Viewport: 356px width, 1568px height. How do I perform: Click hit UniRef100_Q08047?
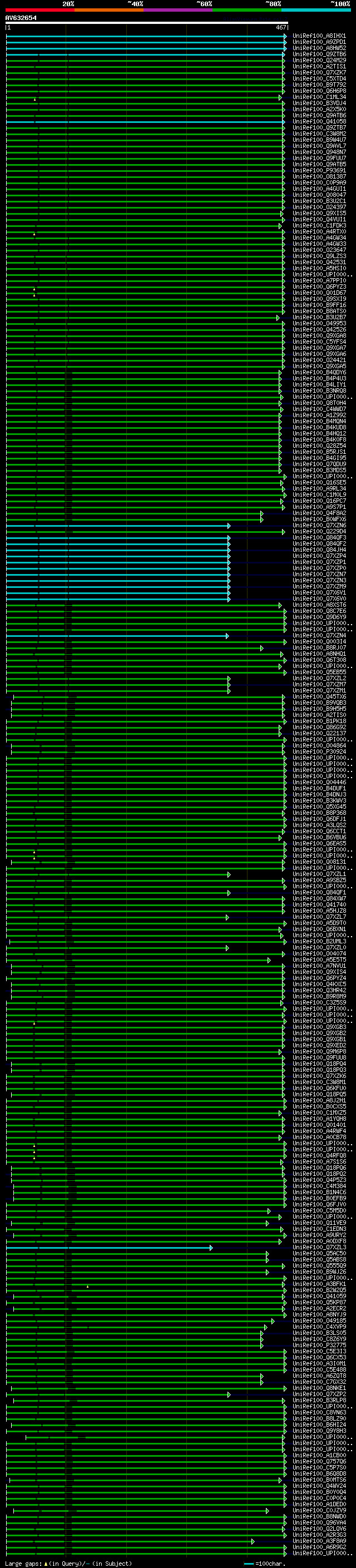point(319,195)
